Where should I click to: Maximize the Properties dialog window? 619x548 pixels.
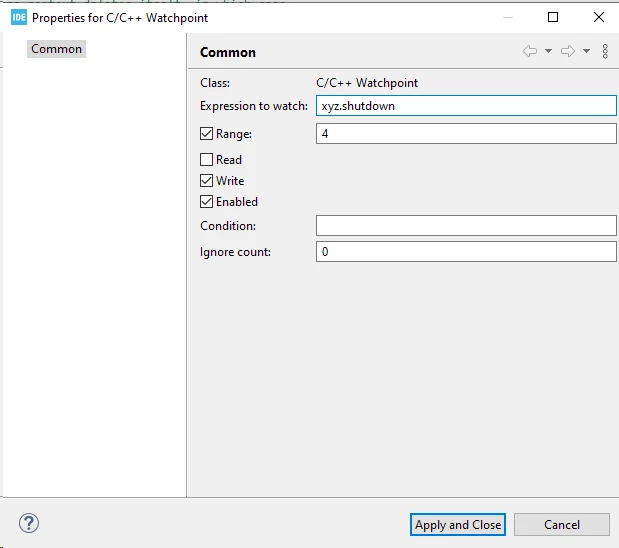553,17
